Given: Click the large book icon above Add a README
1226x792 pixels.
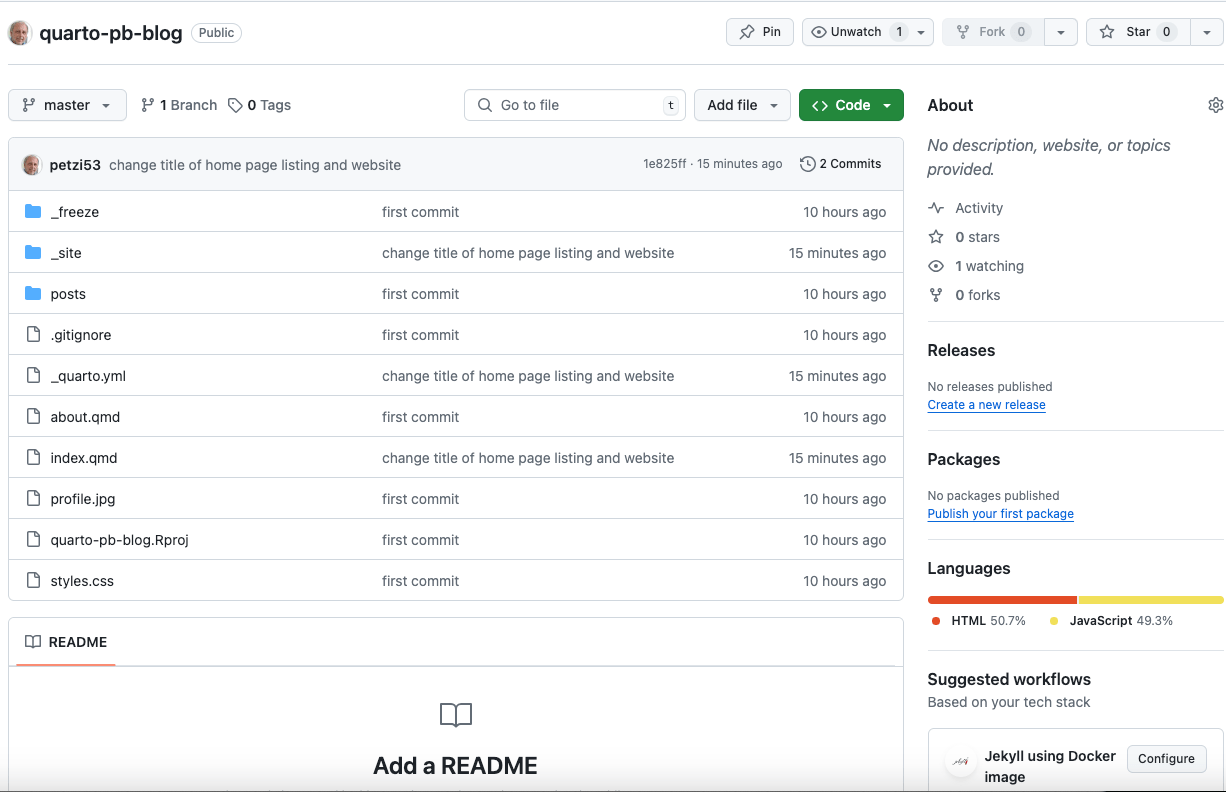Looking at the screenshot, I should click(x=456, y=715).
